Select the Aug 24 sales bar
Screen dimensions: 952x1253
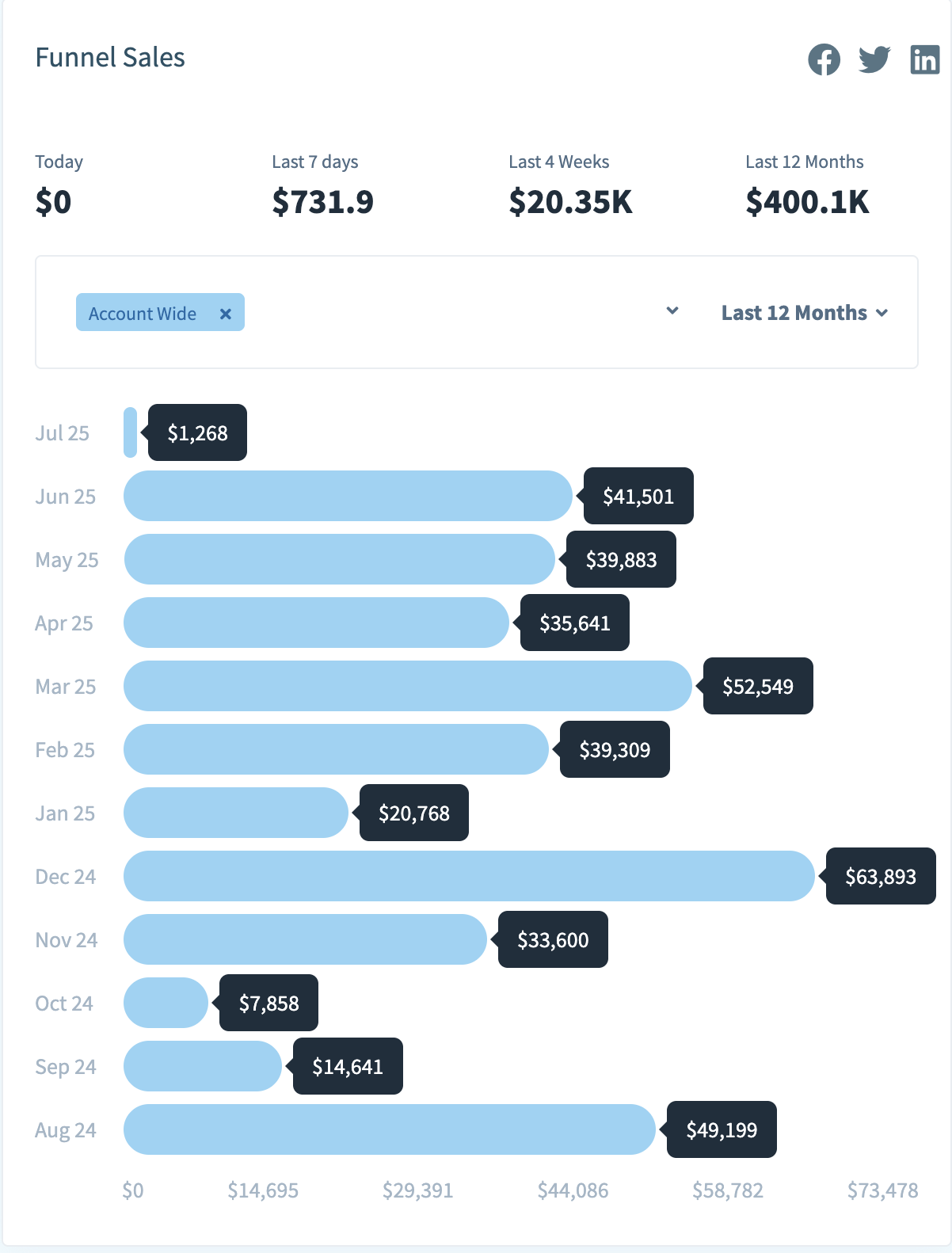click(390, 1129)
